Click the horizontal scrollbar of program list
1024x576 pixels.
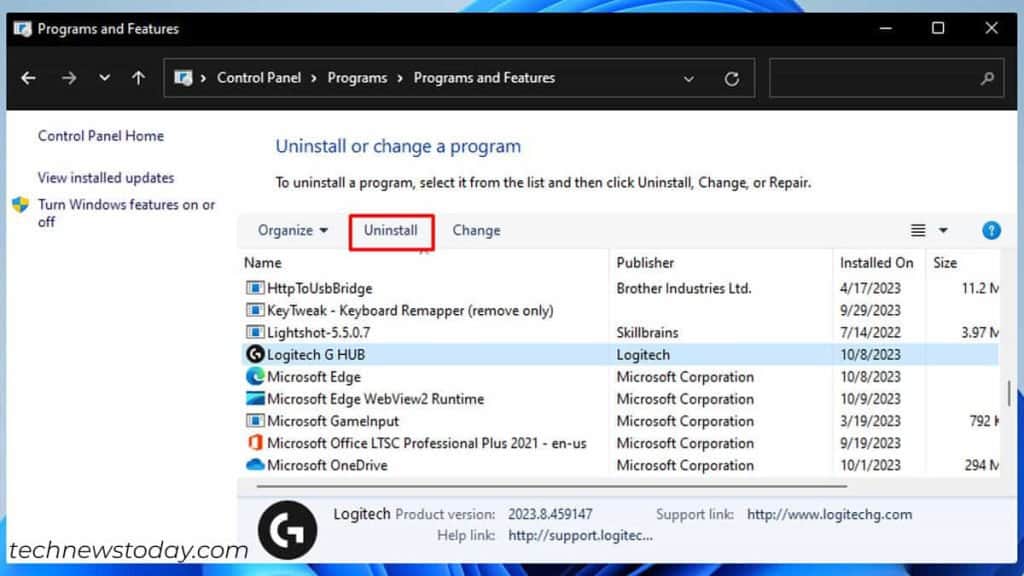(x=552, y=486)
